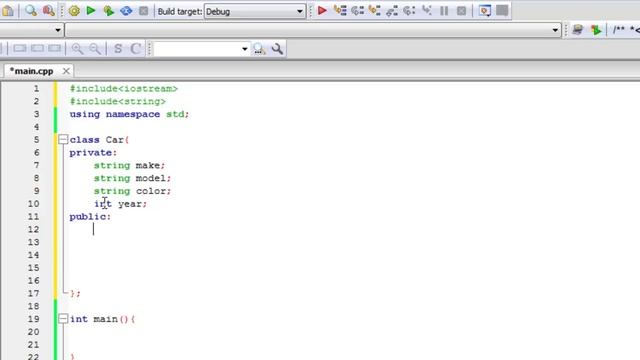Toggle the S source button
The image size is (640, 360).
click(x=118, y=49)
